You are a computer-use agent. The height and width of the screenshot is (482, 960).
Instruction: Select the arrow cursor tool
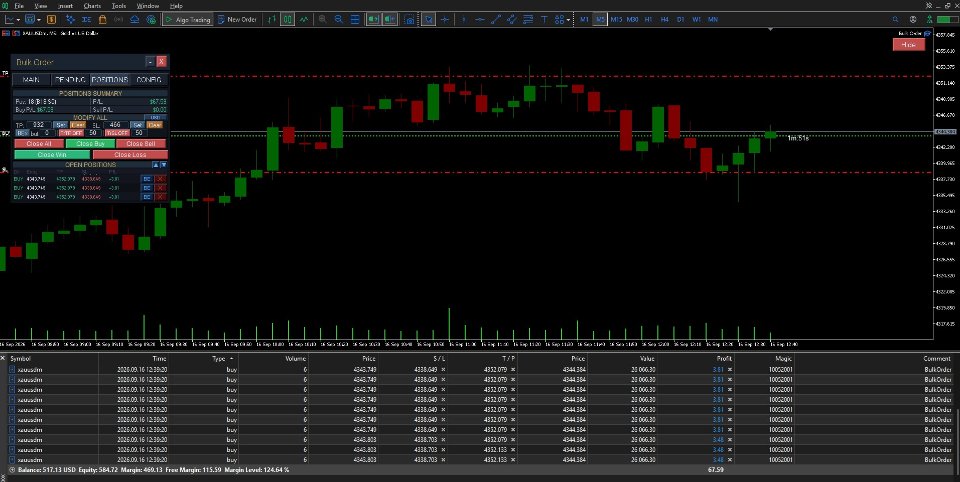click(x=430, y=20)
